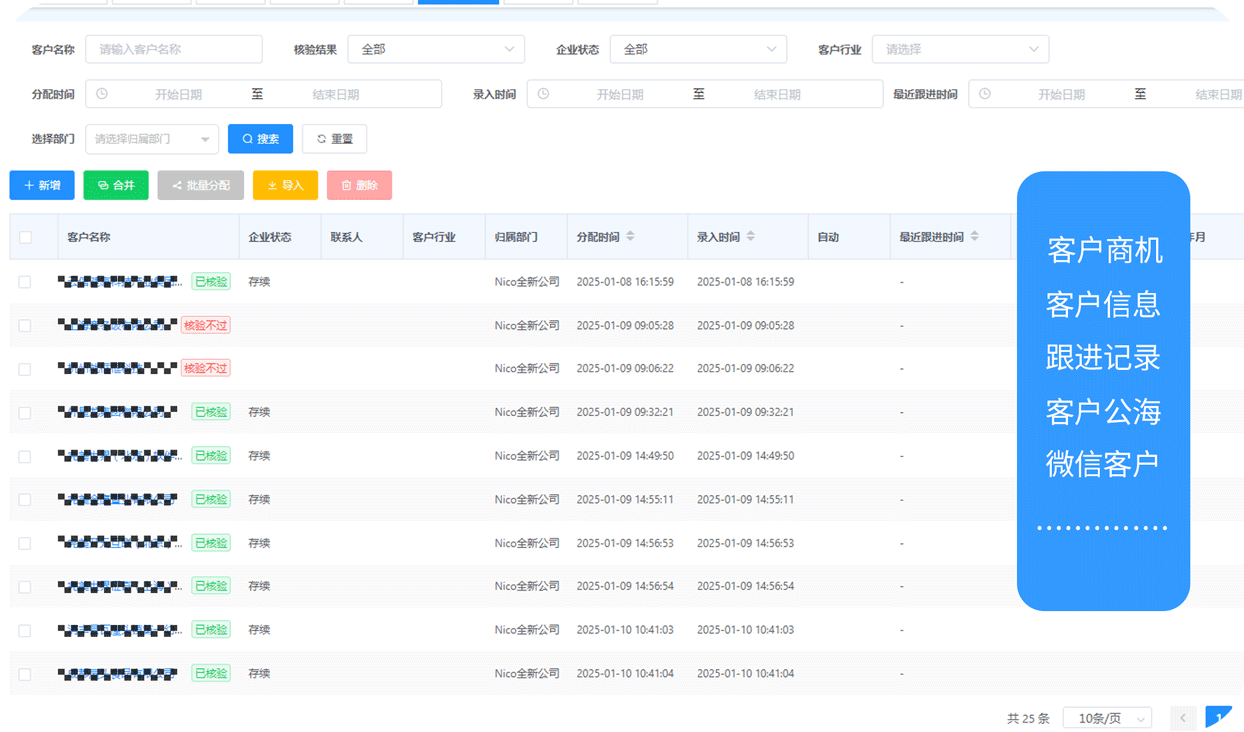Open 客户商机 in the blue panel
This screenshot has width=1244, height=732.
1104,250
